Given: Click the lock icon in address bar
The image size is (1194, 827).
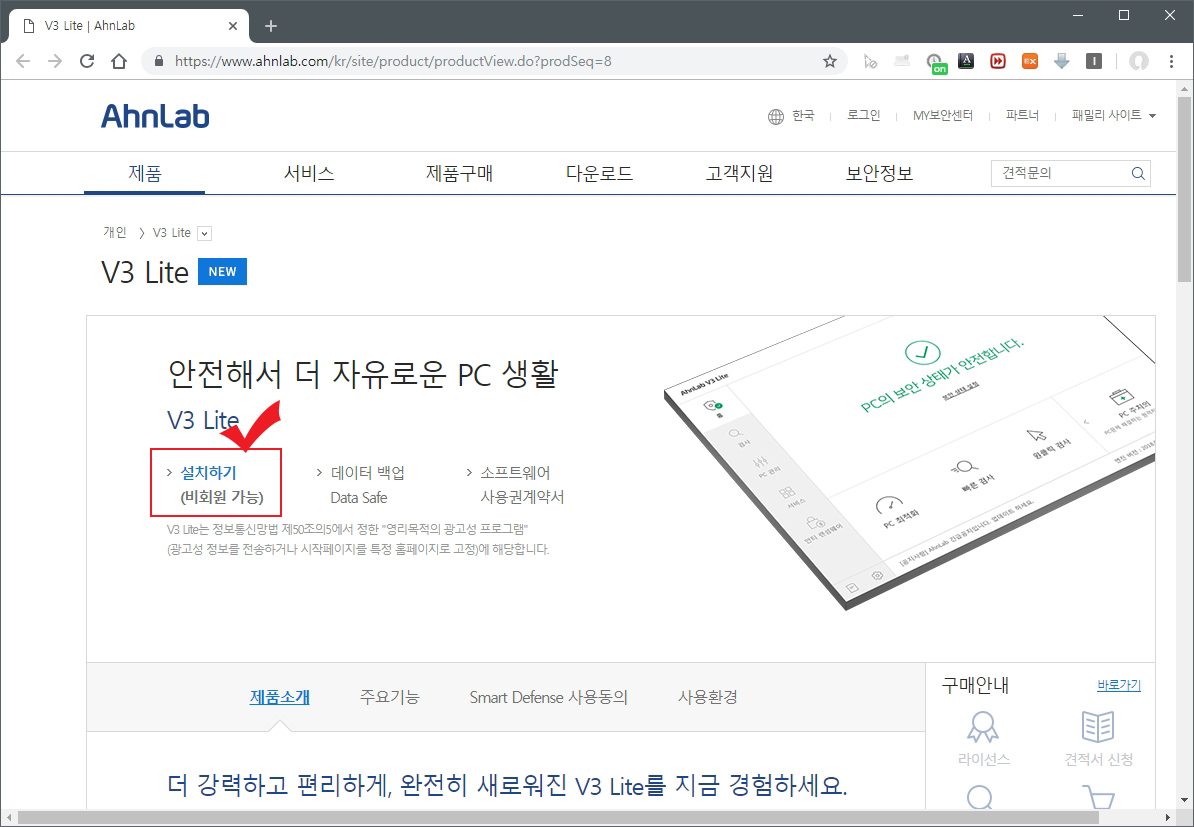Looking at the screenshot, I should (158, 61).
